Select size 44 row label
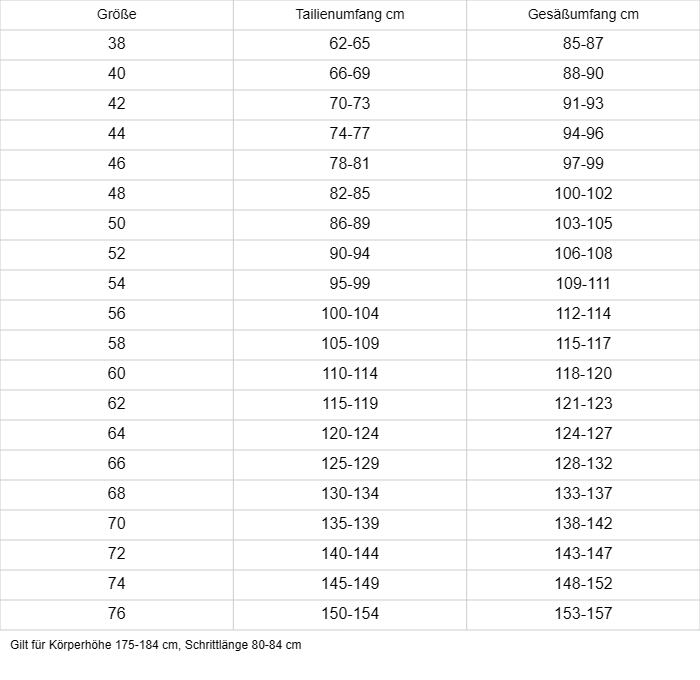 tap(117, 134)
